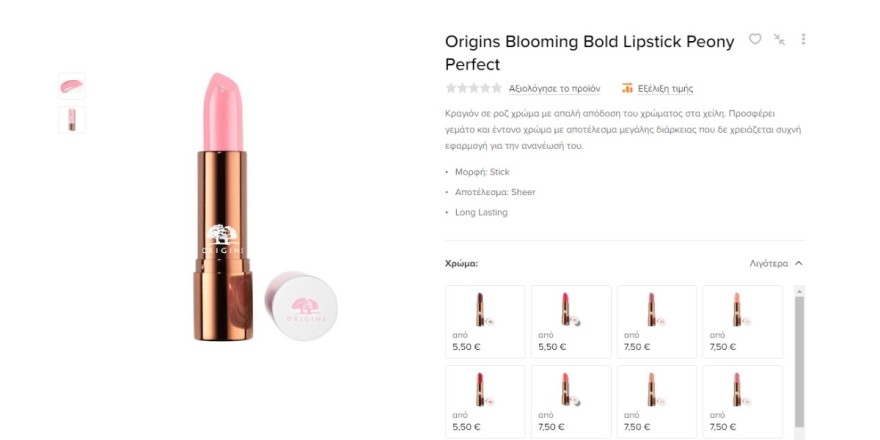Open the Εξέλιξη τιμής price history link
Image resolution: width=880 pixels, height=440 pixels.
point(665,88)
